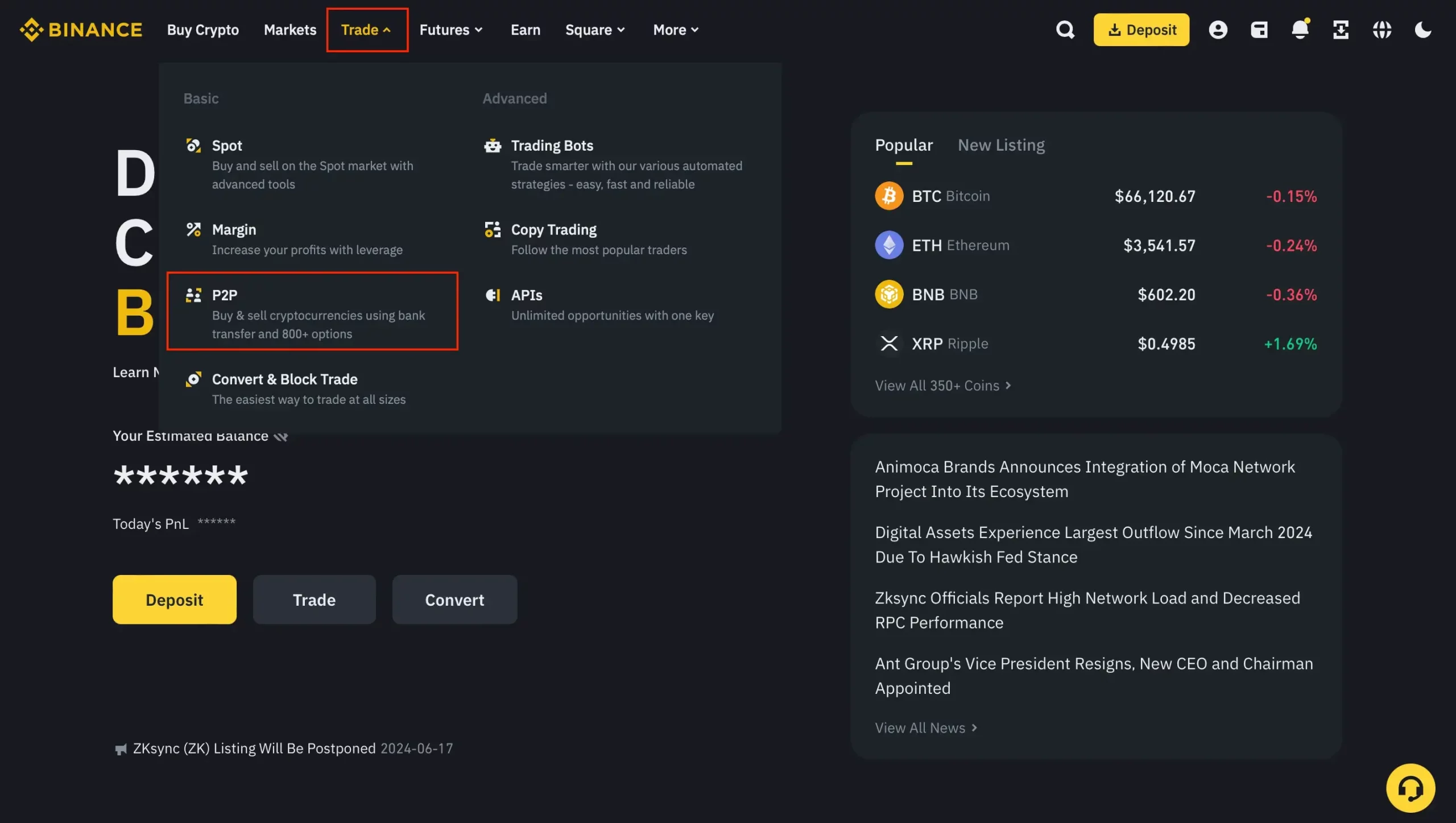Select the Popular tab in market list
The image size is (1456, 823).
(x=903, y=144)
